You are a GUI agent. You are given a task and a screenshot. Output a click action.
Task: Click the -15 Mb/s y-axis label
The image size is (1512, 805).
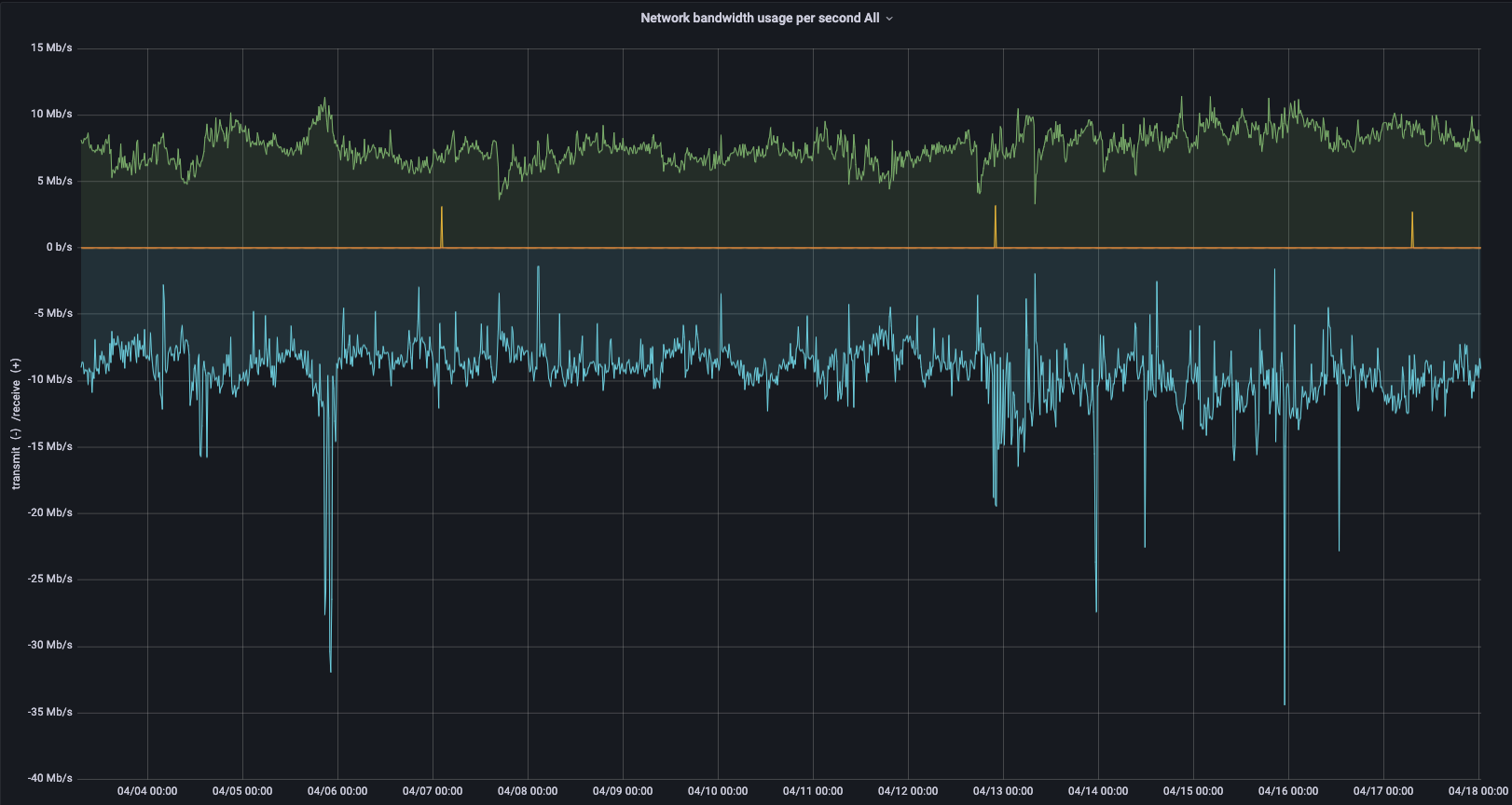(x=50, y=446)
